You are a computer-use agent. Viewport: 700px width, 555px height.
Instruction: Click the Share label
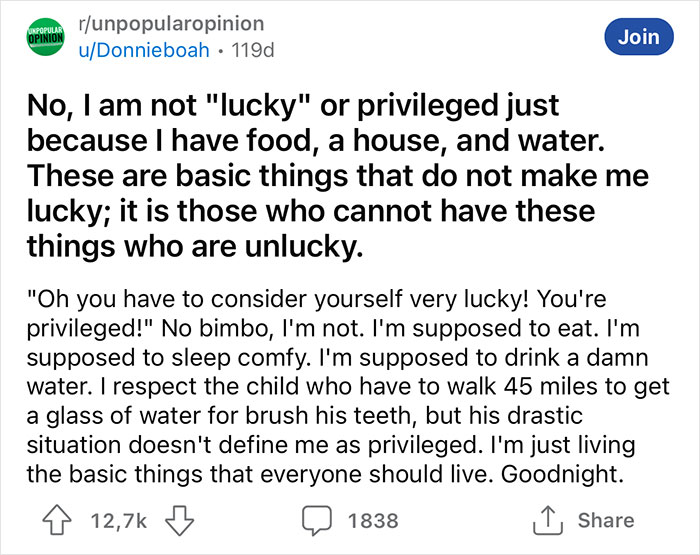coord(604,520)
